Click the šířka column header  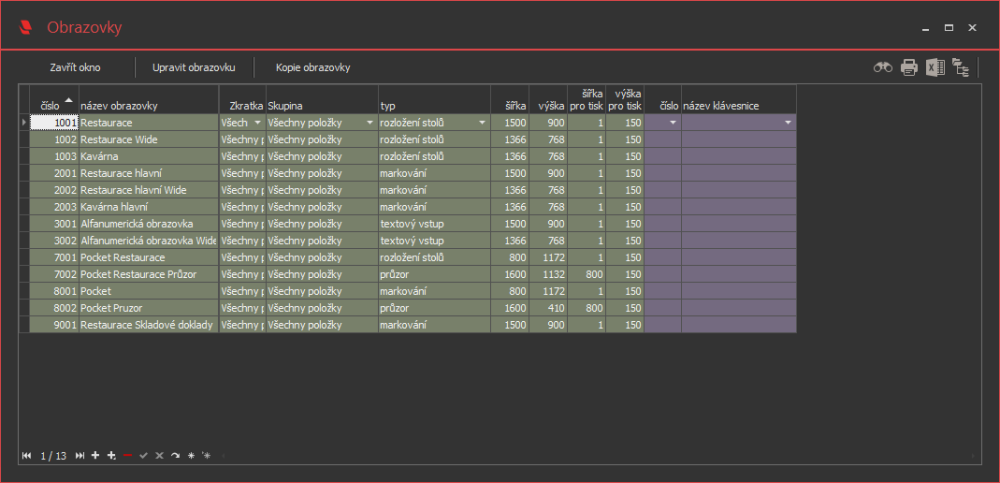(510, 99)
